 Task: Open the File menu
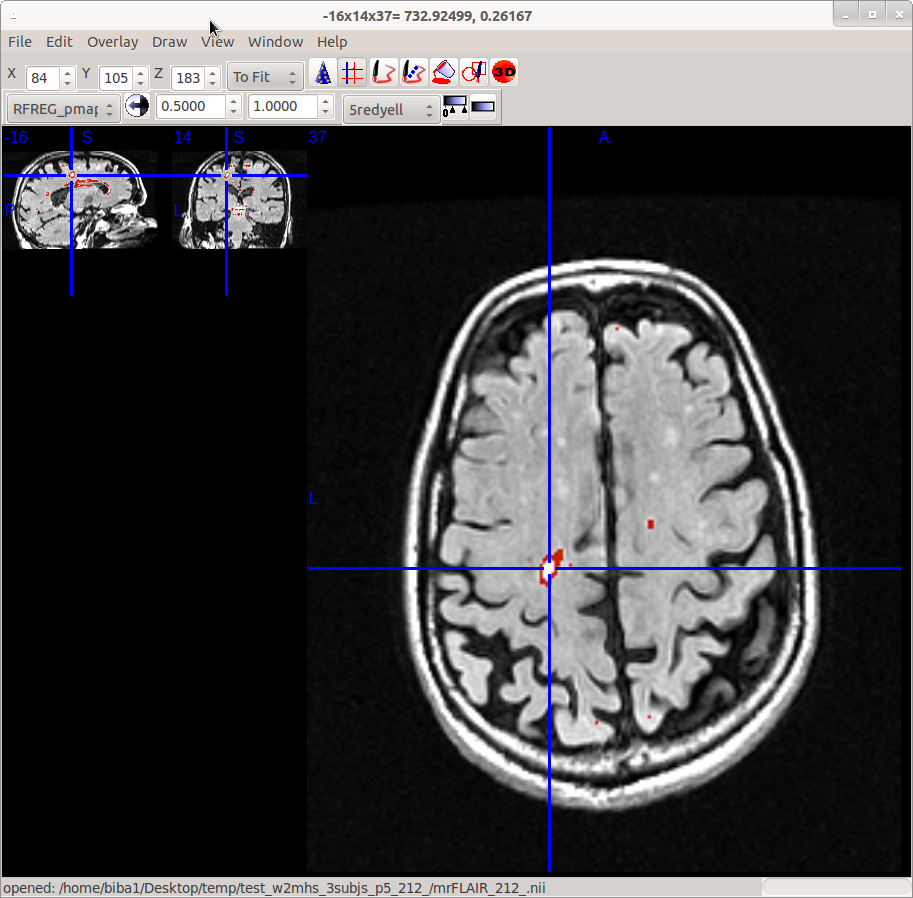click(19, 42)
